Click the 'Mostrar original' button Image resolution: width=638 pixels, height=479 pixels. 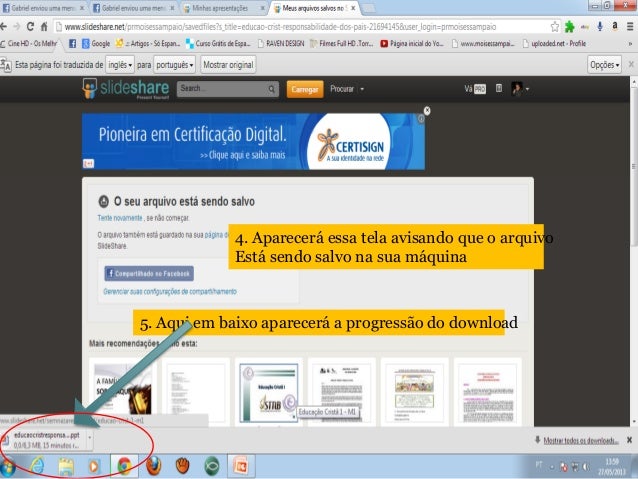(228, 65)
